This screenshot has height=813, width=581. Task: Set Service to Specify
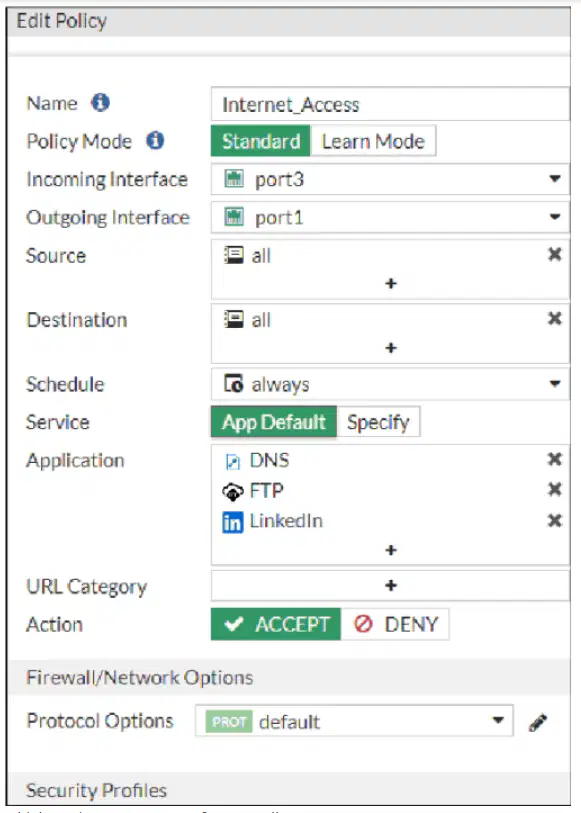[378, 422]
